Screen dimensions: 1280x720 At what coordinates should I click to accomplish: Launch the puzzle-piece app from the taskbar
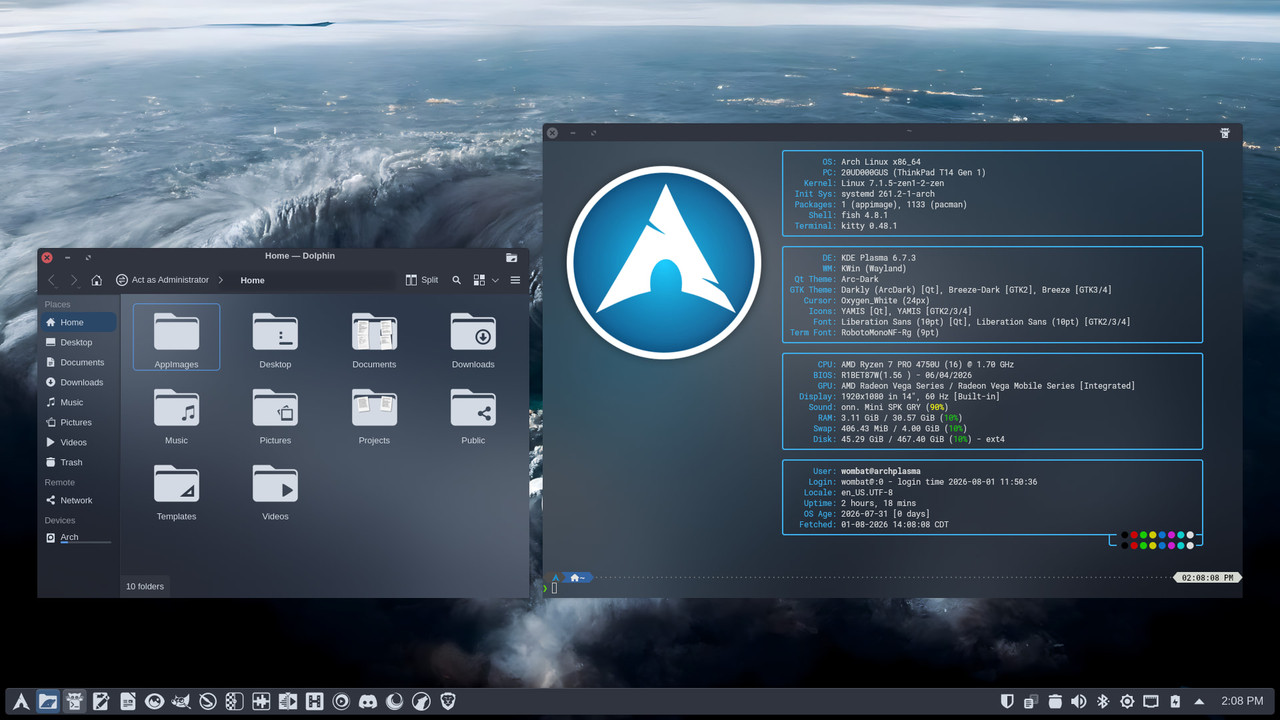click(261, 702)
